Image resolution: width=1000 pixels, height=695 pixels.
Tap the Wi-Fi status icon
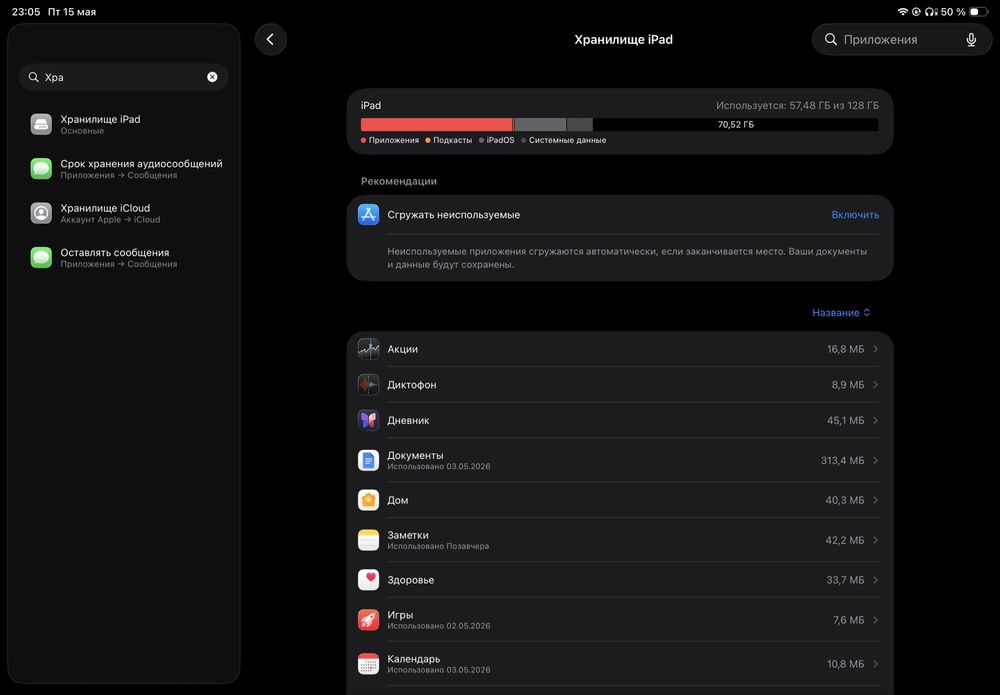(902, 11)
